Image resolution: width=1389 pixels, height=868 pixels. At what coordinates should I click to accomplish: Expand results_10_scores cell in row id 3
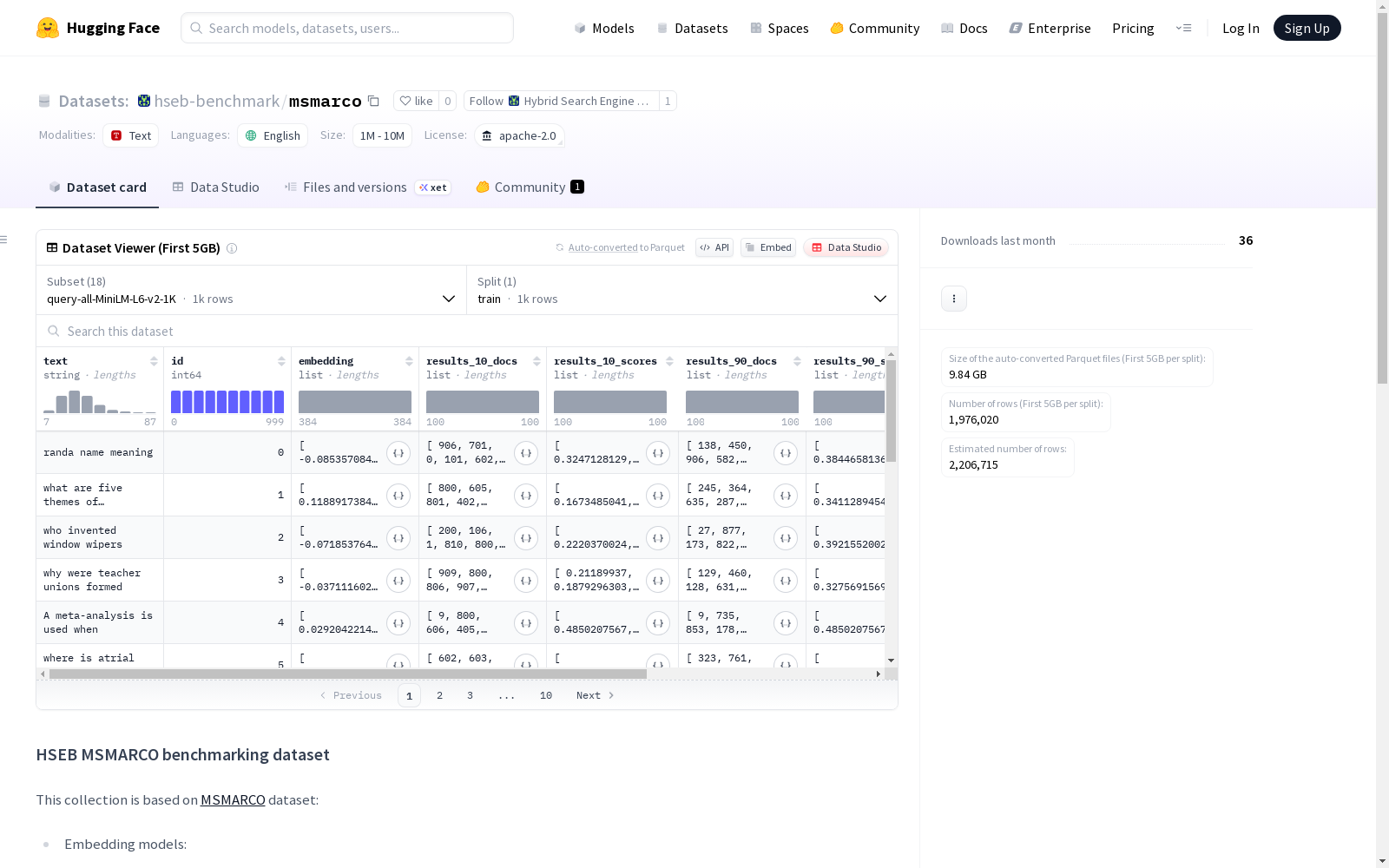(658, 581)
